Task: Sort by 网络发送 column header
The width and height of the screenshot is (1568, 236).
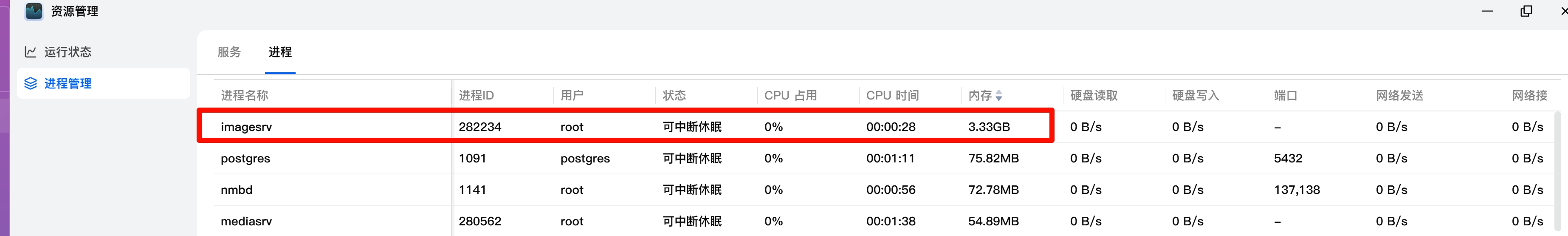Action: pos(1399,96)
